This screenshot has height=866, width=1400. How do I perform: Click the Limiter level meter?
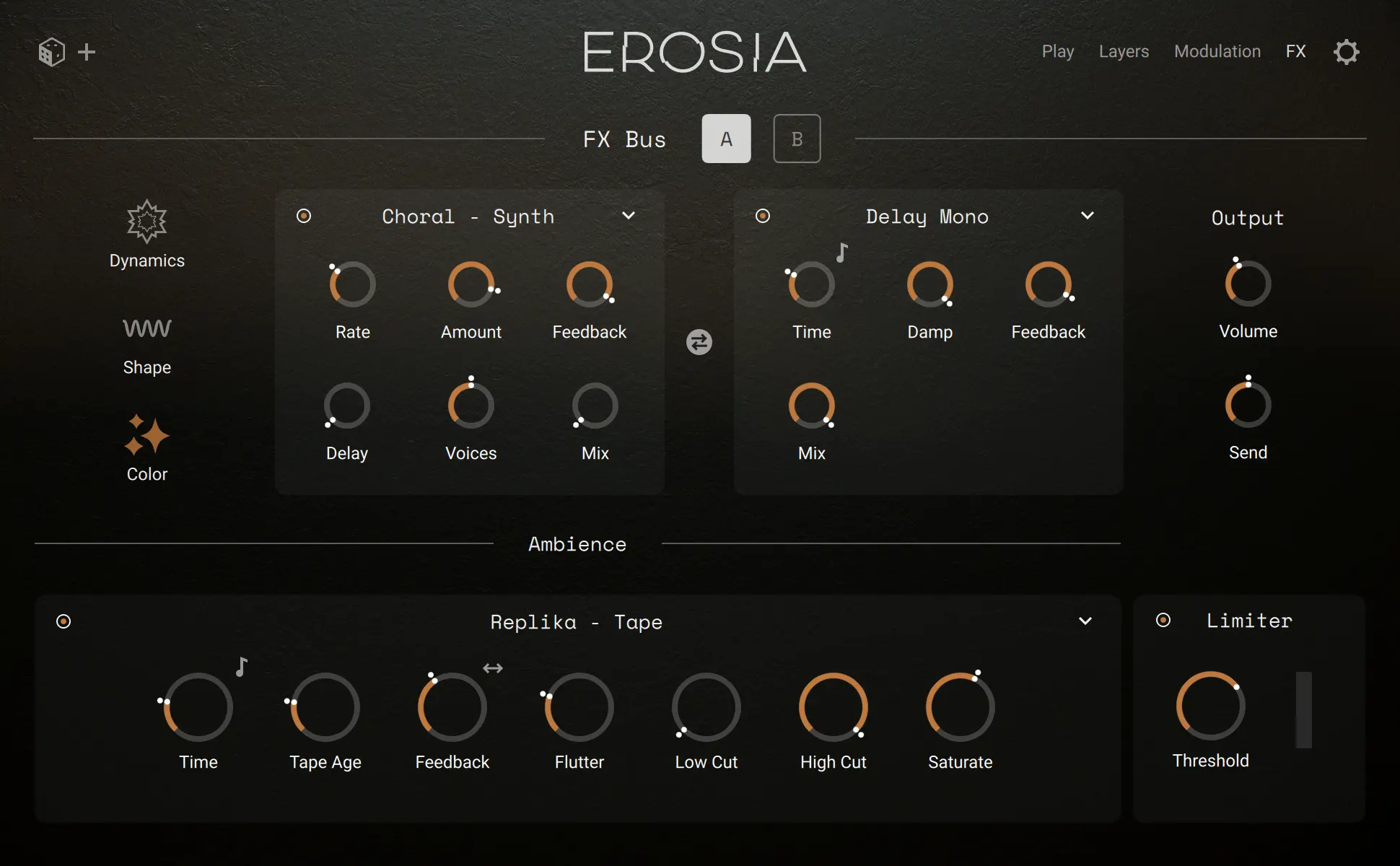tap(1303, 711)
